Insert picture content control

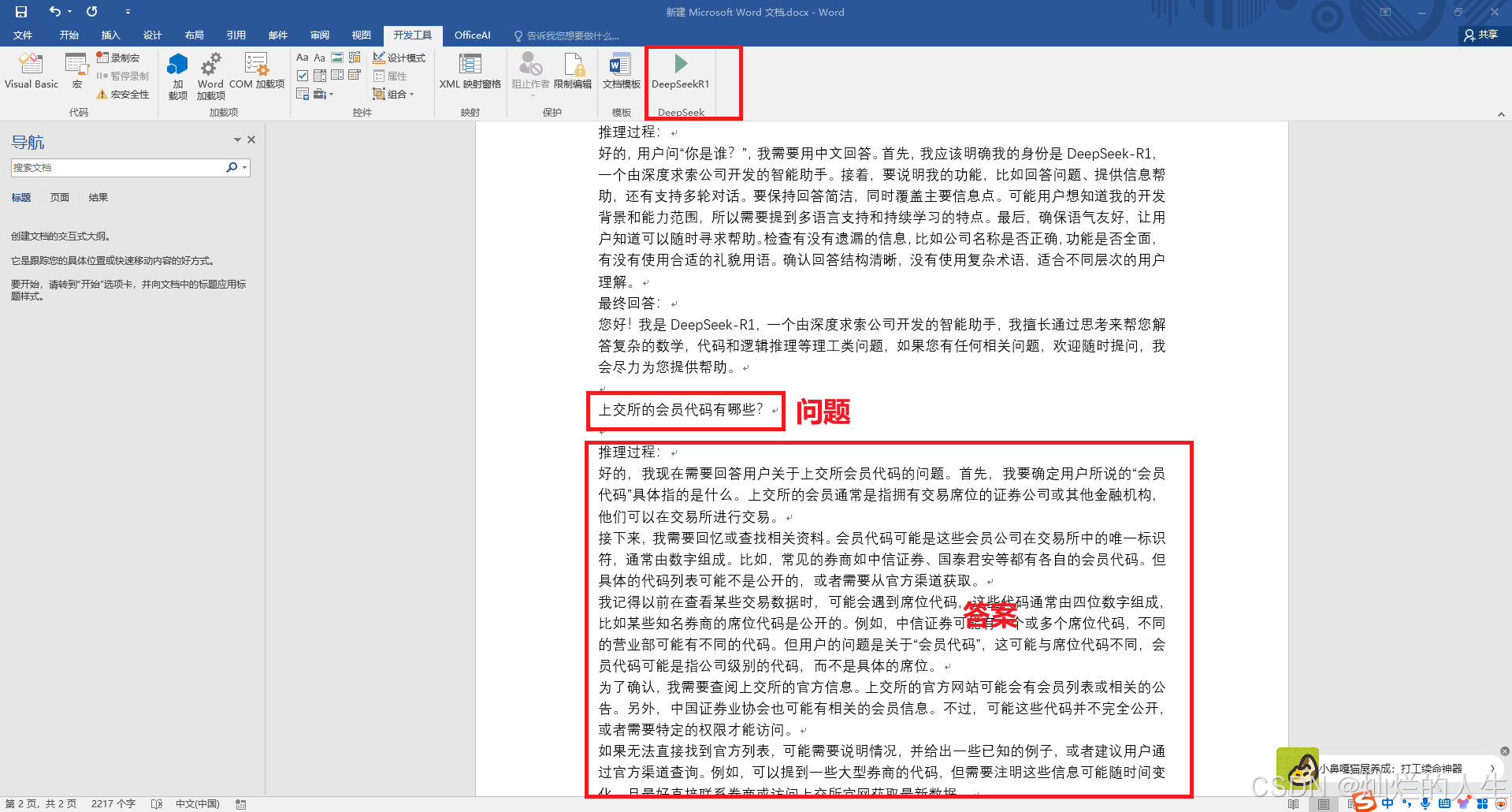(337, 58)
